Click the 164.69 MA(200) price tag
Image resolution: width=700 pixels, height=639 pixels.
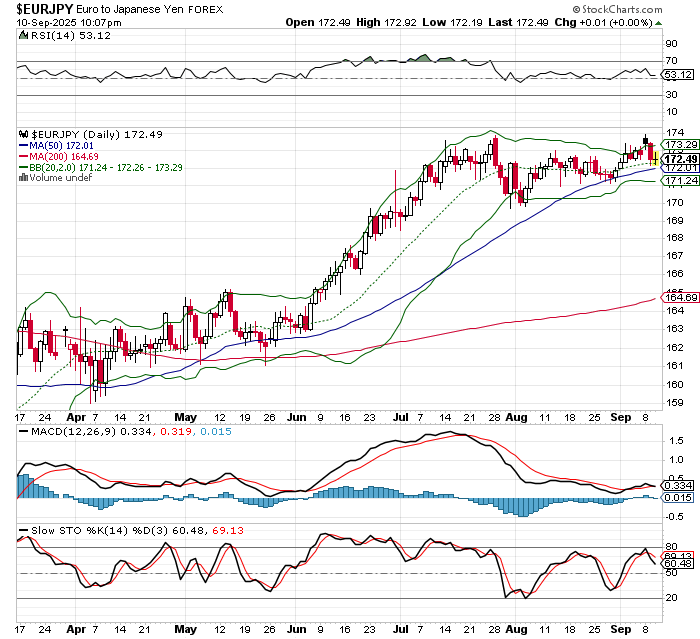[x=680, y=297]
